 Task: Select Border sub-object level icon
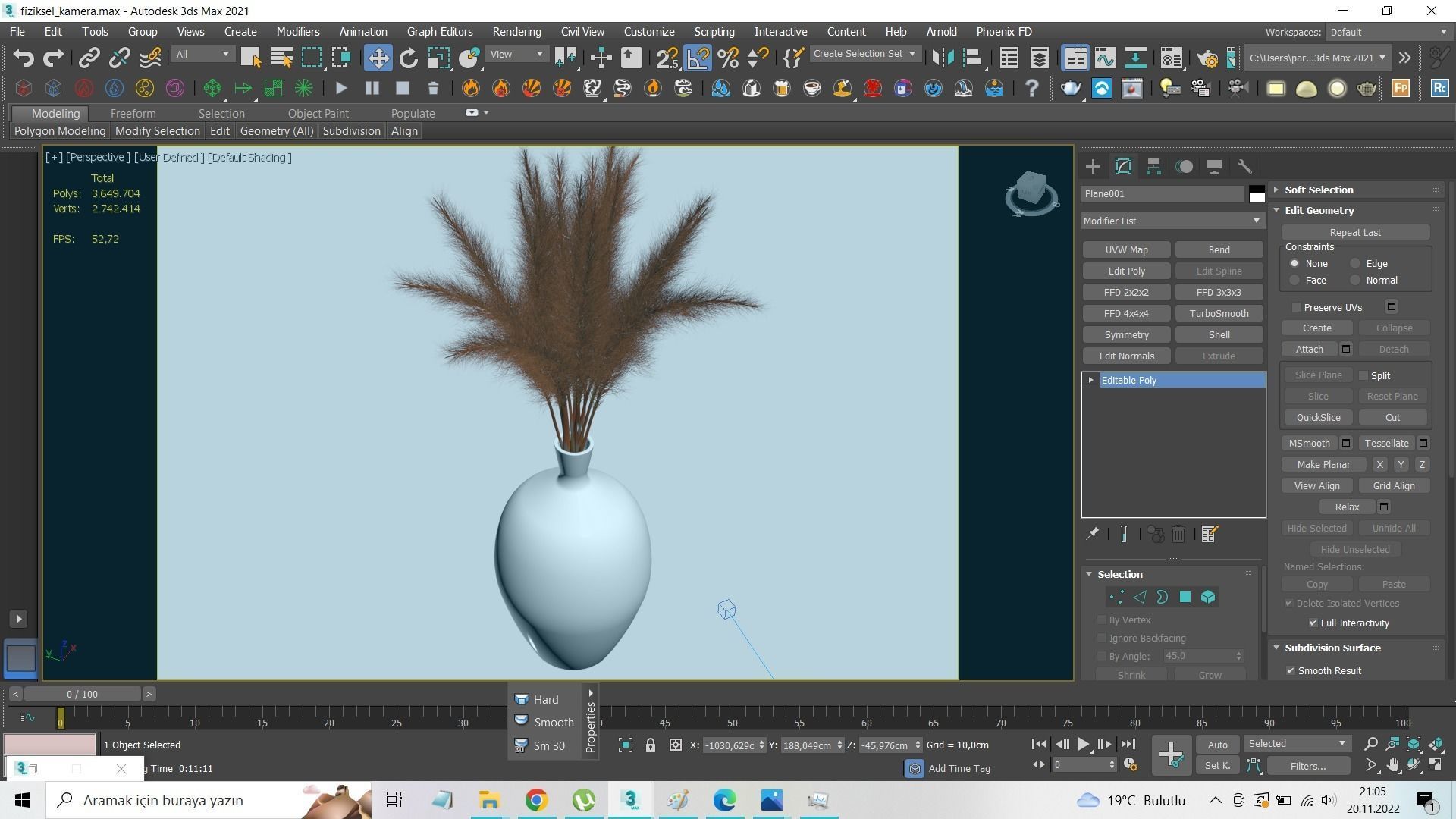(1162, 597)
